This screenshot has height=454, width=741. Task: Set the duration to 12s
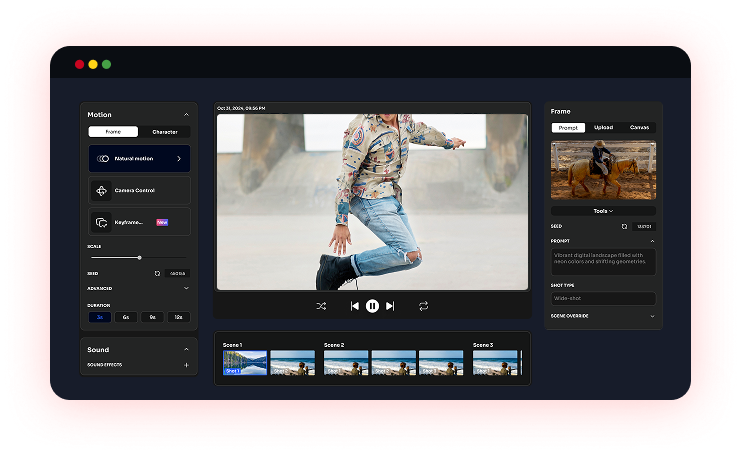point(178,317)
